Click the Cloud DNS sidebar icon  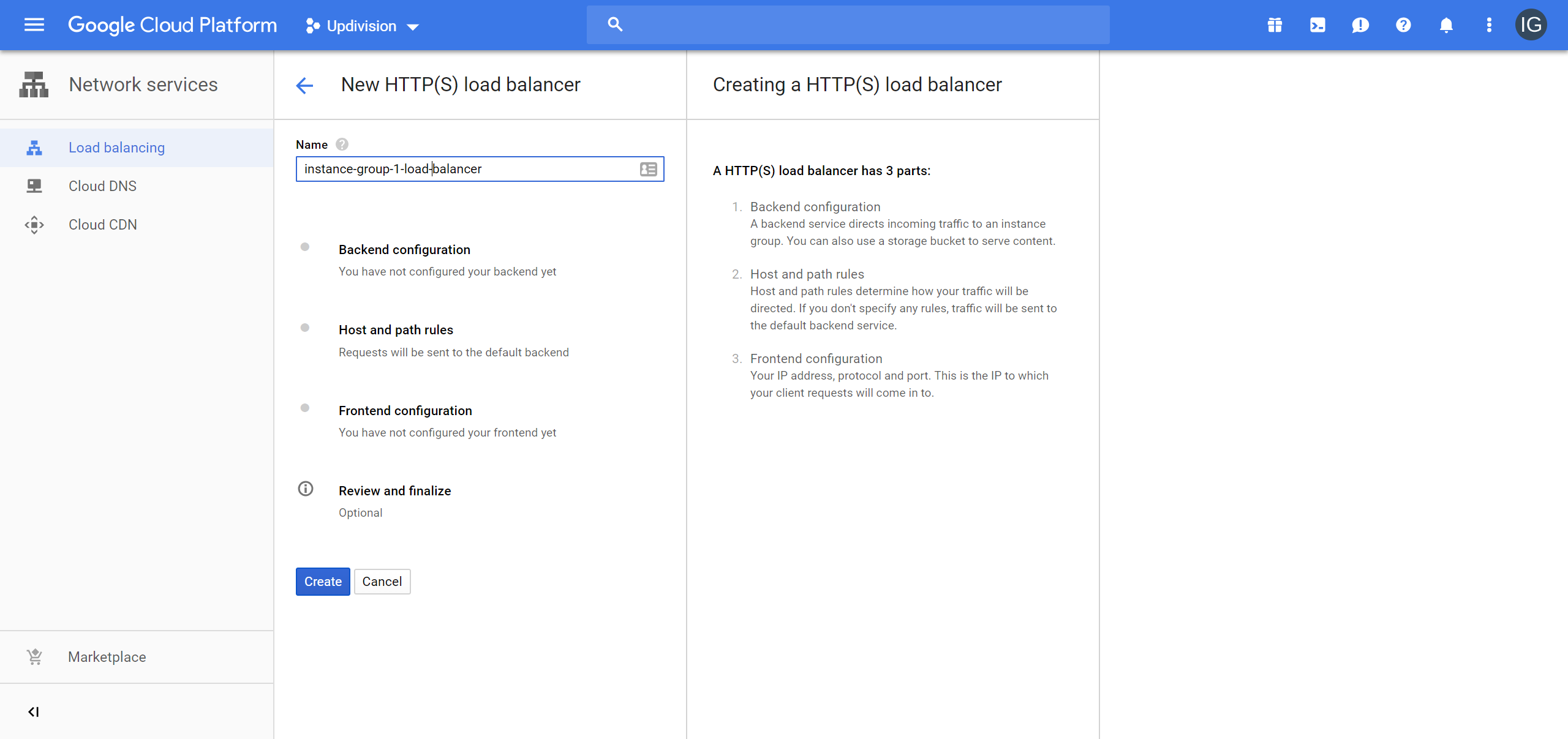coord(34,186)
